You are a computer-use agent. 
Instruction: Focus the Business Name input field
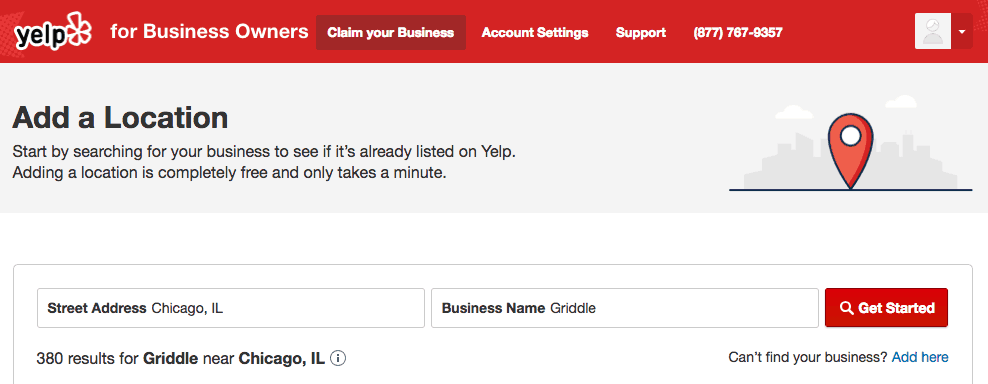(x=624, y=308)
